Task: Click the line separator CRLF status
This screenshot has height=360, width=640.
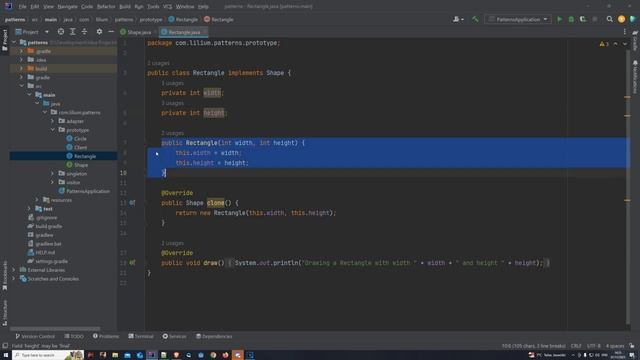Action: coord(576,346)
